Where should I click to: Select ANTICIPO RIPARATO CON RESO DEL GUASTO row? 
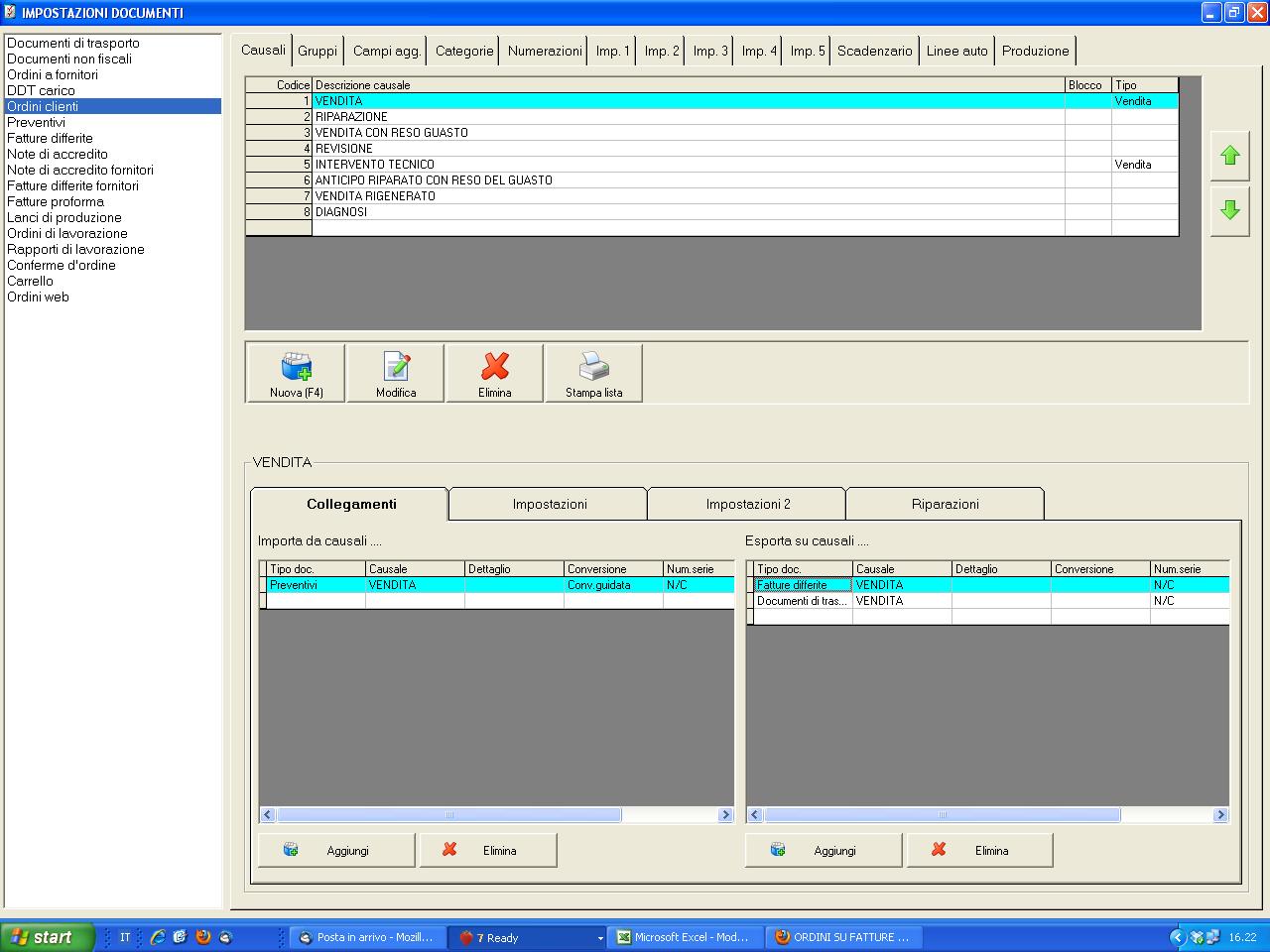(711, 180)
